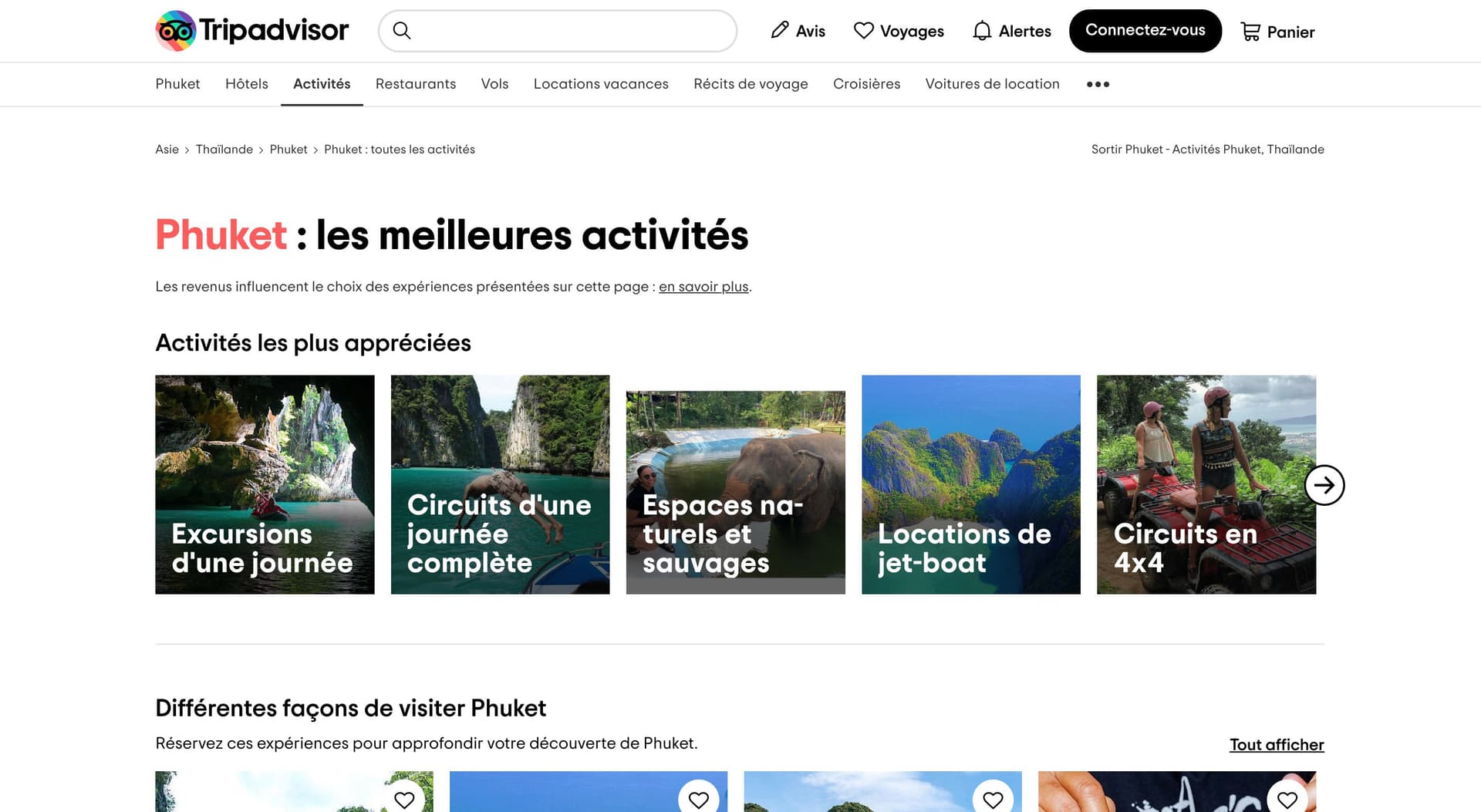This screenshot has height=812, width=1481.
Task: Click the search magnifier icon
Action: tap(402, 31)
